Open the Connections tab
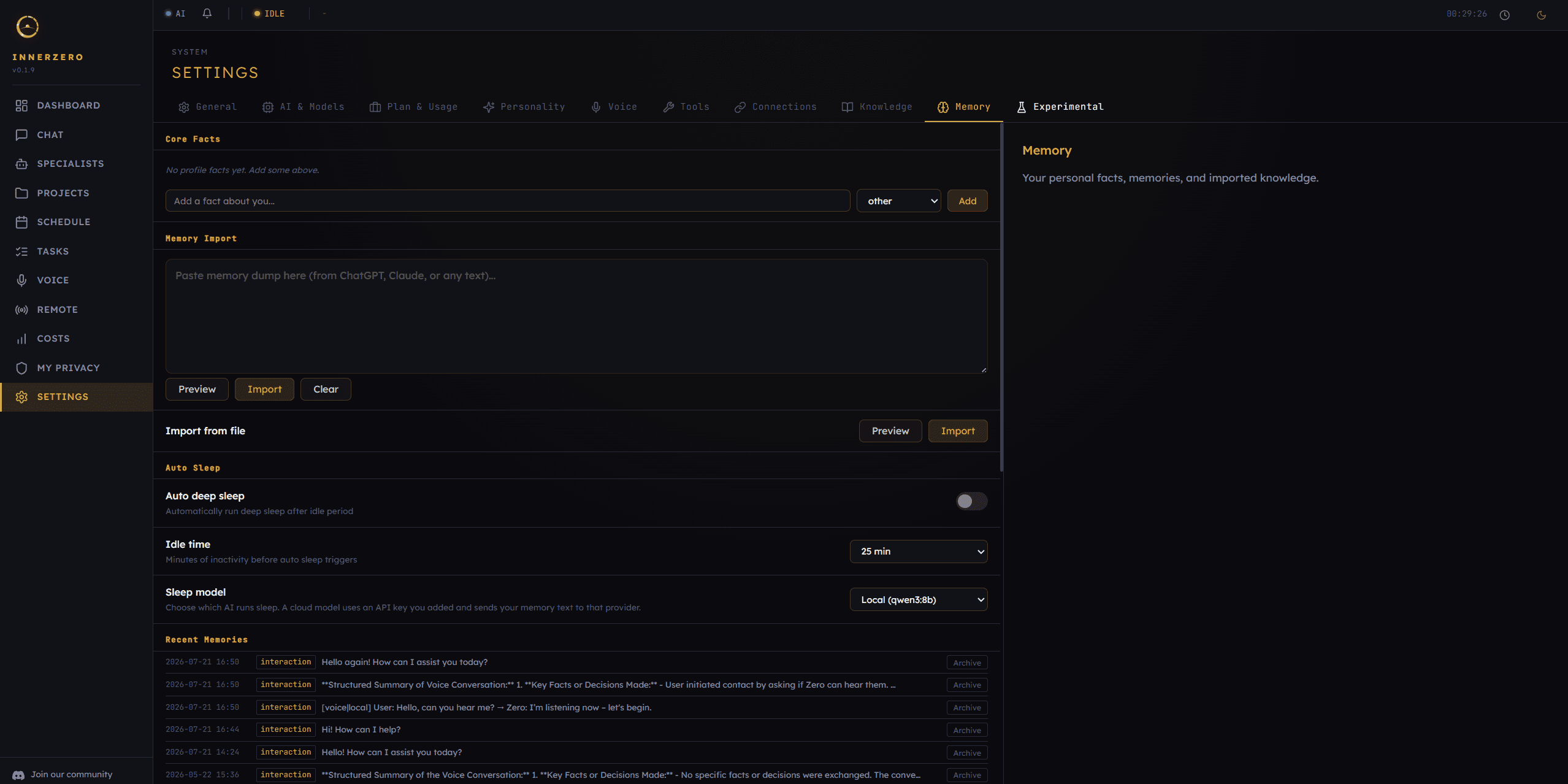This screenshot has height=784, width=1568. pyautogui.click(x=776, y=107)
